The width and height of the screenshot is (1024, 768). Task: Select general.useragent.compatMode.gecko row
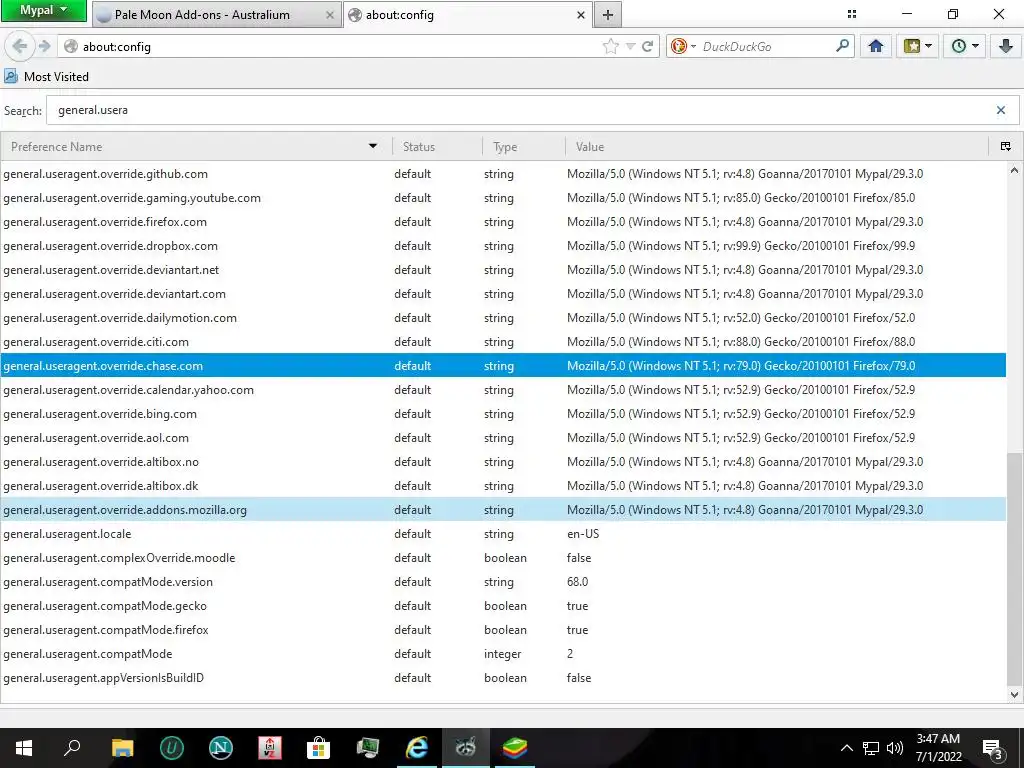tap(503, 606)
